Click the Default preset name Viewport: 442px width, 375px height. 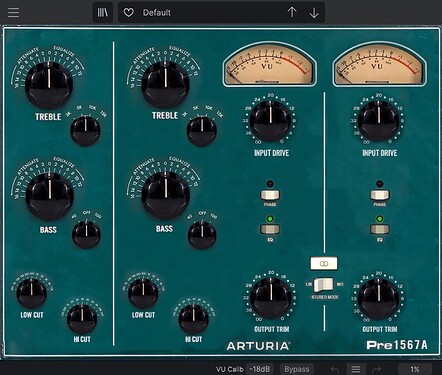(157, 13)
